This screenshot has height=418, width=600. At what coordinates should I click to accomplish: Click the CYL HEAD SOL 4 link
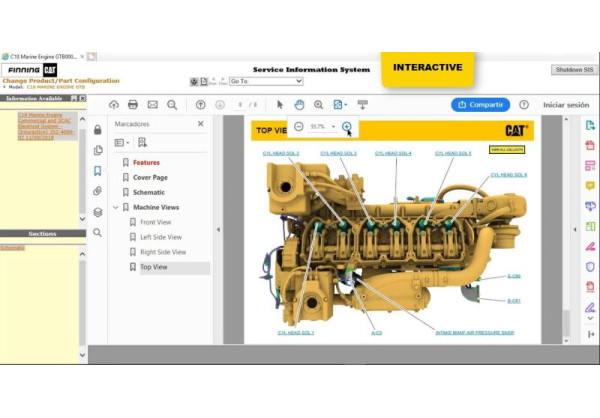coord(392,153)
